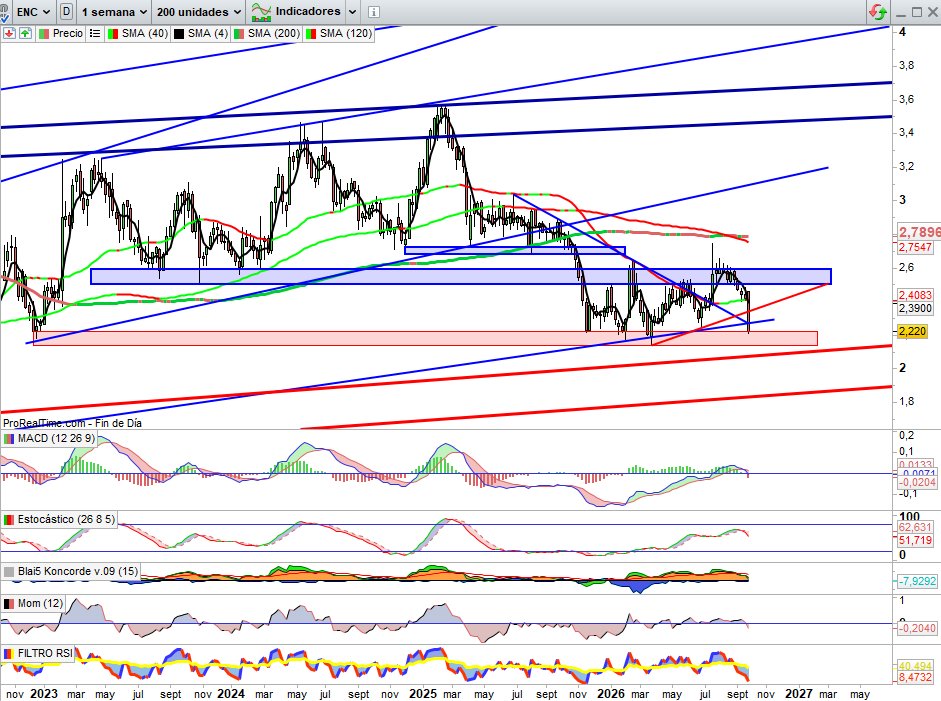Click the 2025 label on the time axis
The height and width of the screenshot is (701, 941).
point(422,694)
